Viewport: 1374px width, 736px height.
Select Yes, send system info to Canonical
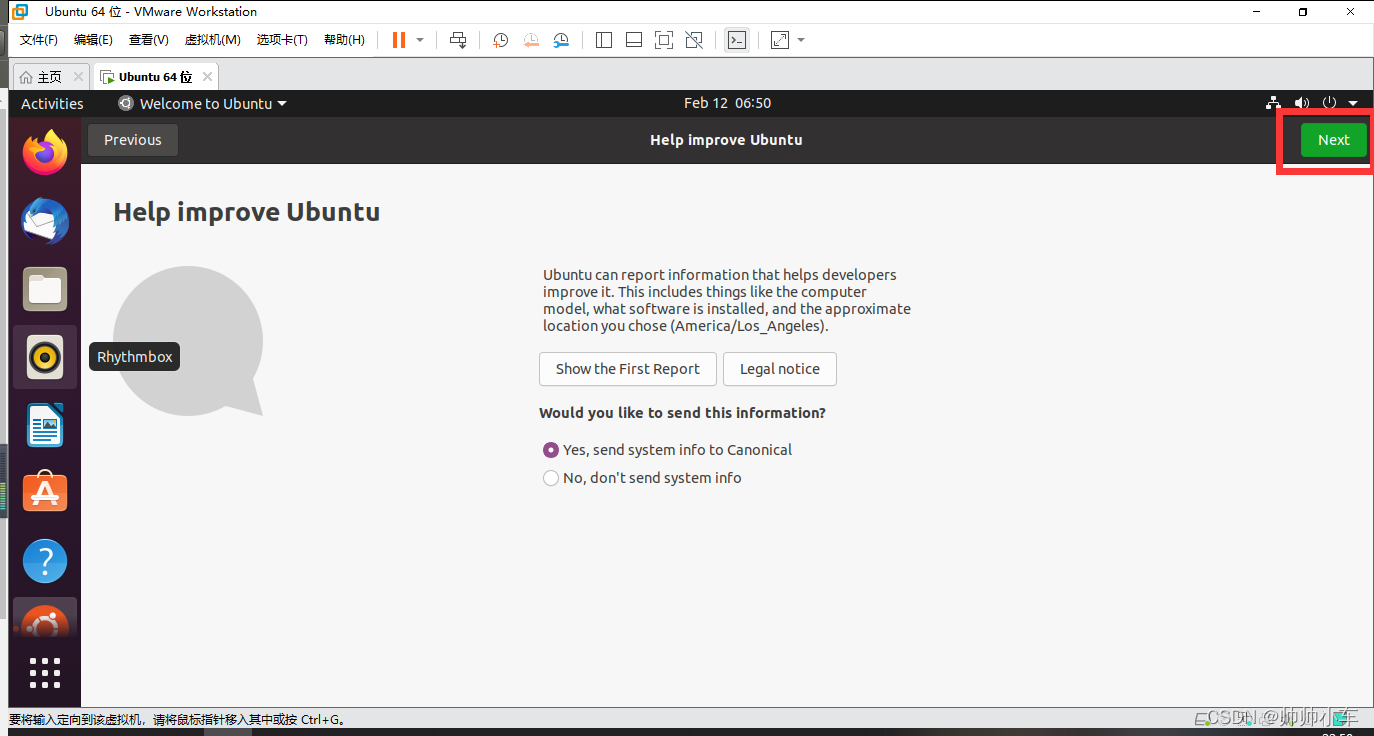667,450
